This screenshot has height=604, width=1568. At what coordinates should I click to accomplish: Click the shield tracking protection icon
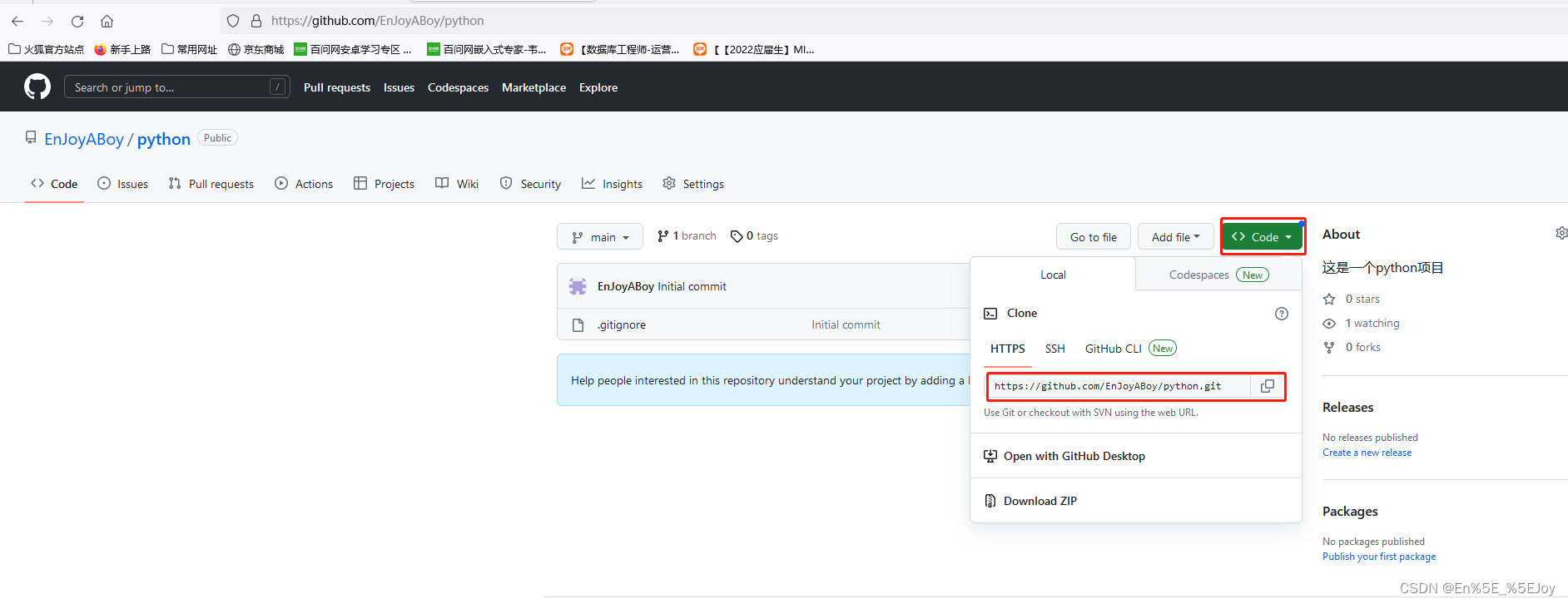click(x=233, y=21)
